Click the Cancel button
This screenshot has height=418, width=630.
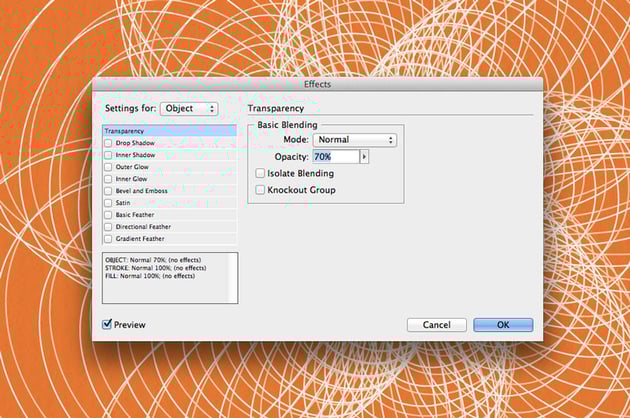(x=437, y=325)
